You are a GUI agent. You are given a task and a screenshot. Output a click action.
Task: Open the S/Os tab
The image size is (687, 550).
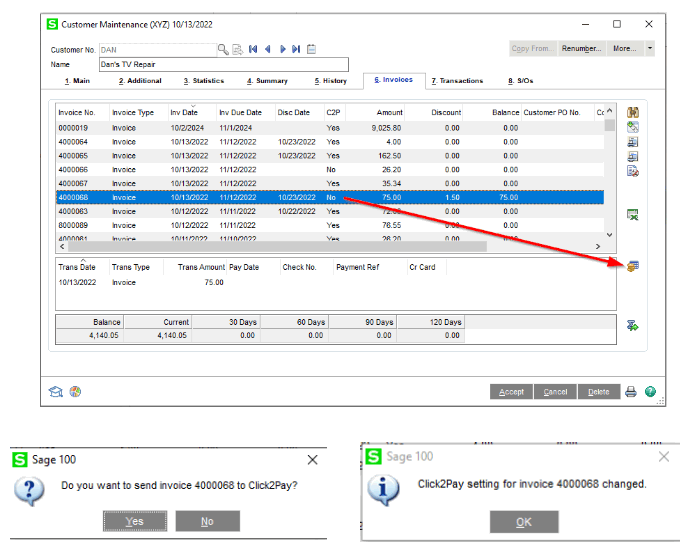click(x=521, y=81)
